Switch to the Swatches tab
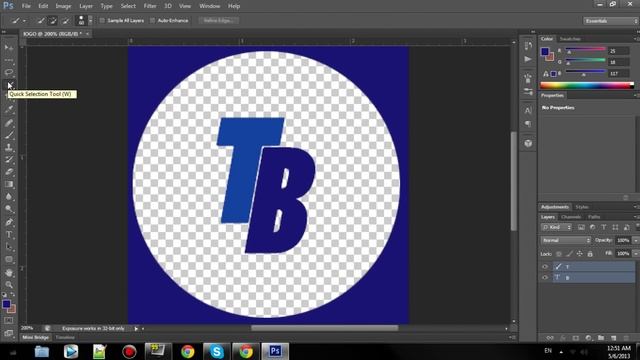This screenshot has width=640, height=360. click(x=570, y=39)
